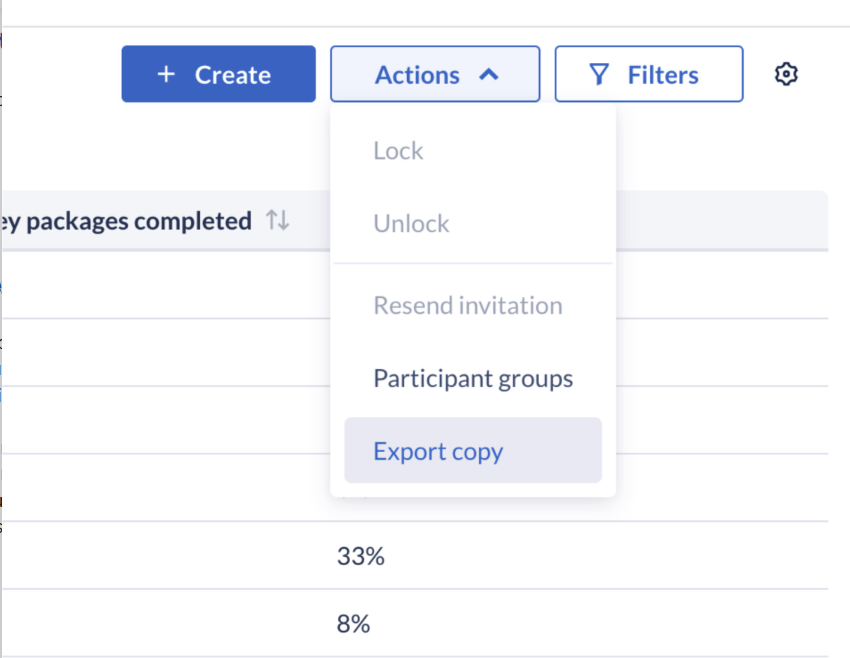Screen dimensions: 850x658
Task: Open the gear settings icon
Action: click(x=785, y=74)
